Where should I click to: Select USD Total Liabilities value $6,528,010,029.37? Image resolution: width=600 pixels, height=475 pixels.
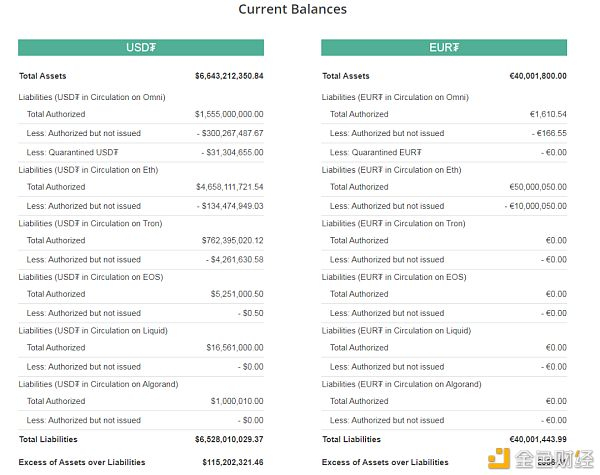pos(229,439)
